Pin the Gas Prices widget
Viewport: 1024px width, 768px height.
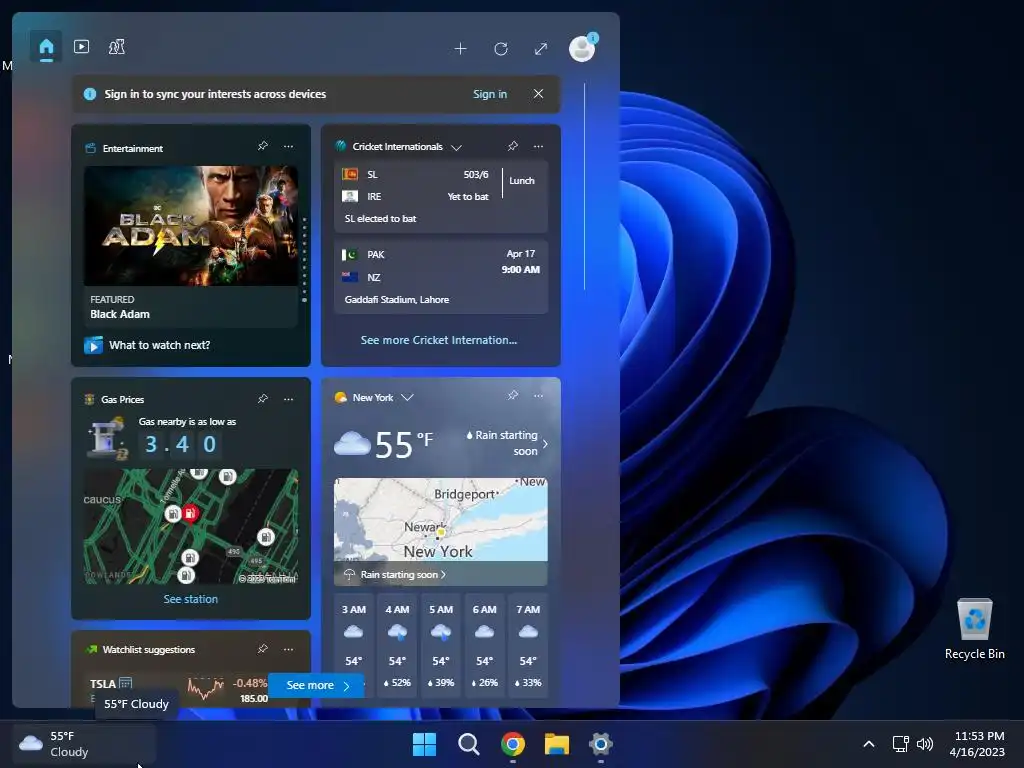(263, 398)
